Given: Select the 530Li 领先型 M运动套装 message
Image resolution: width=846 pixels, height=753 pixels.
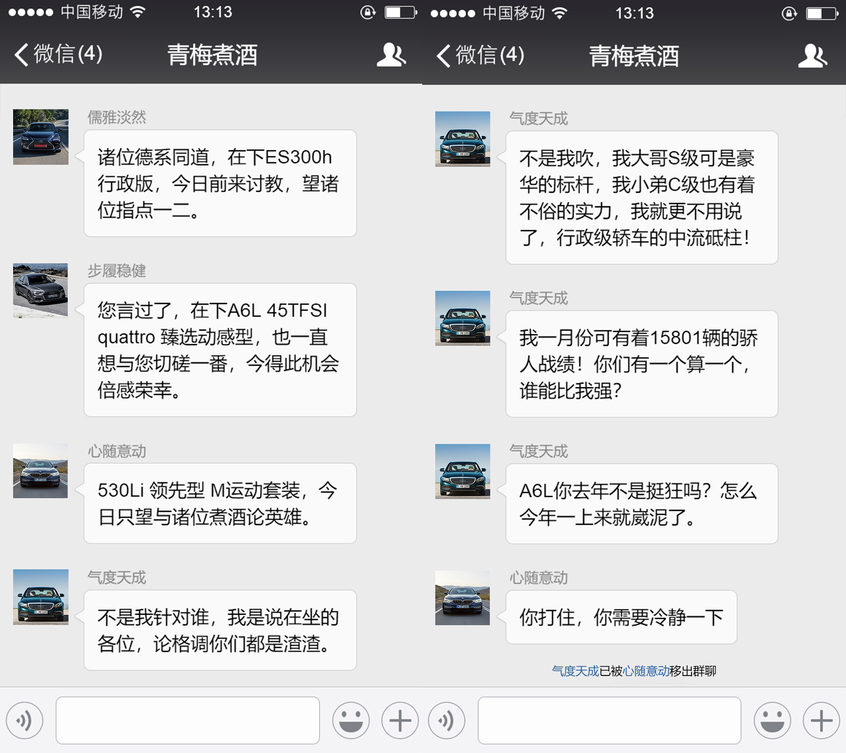Looking at the screenshot, I should [x=220, y=503].
